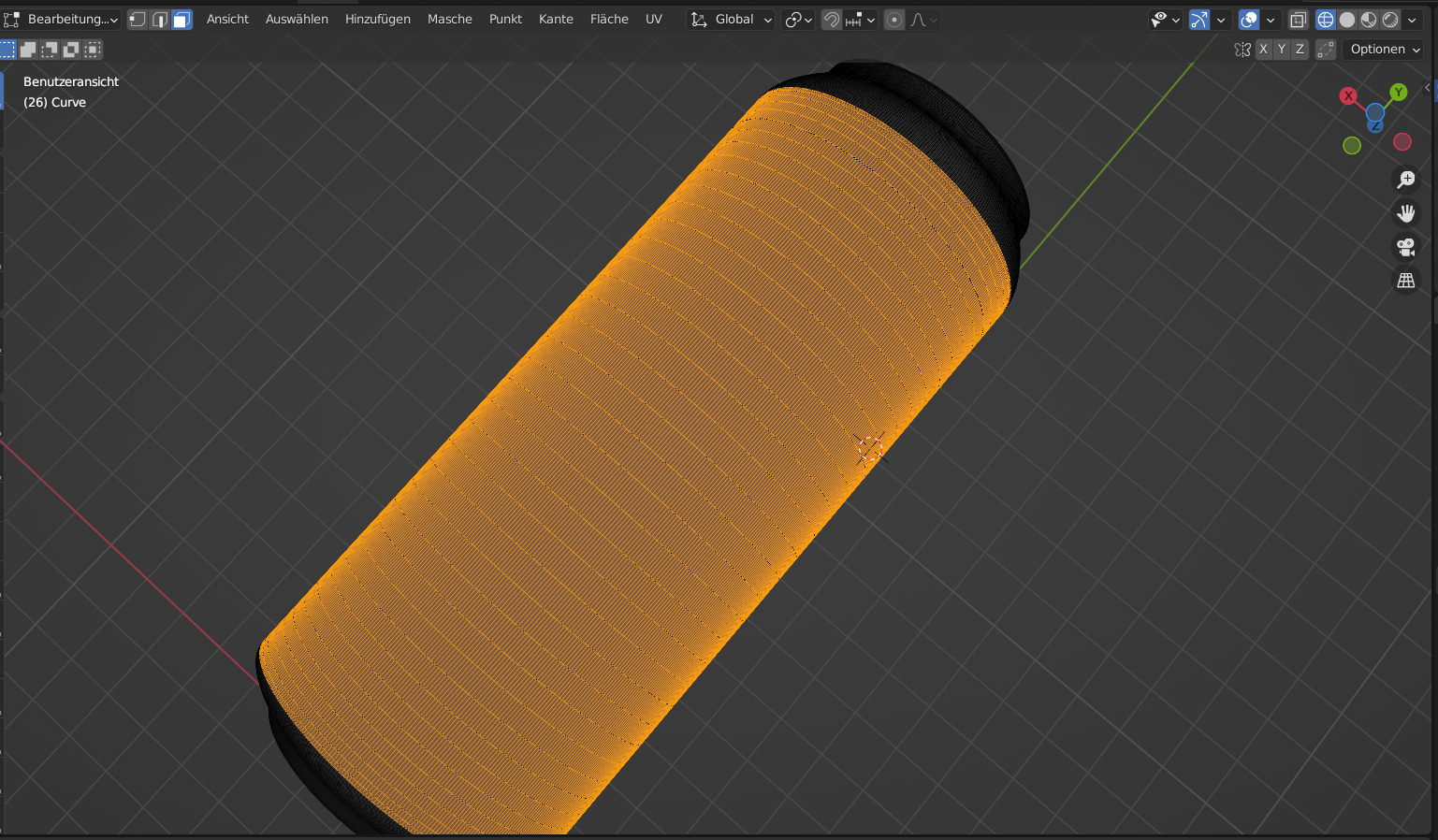Toggle camera view with camera icon

point(1405,247)
